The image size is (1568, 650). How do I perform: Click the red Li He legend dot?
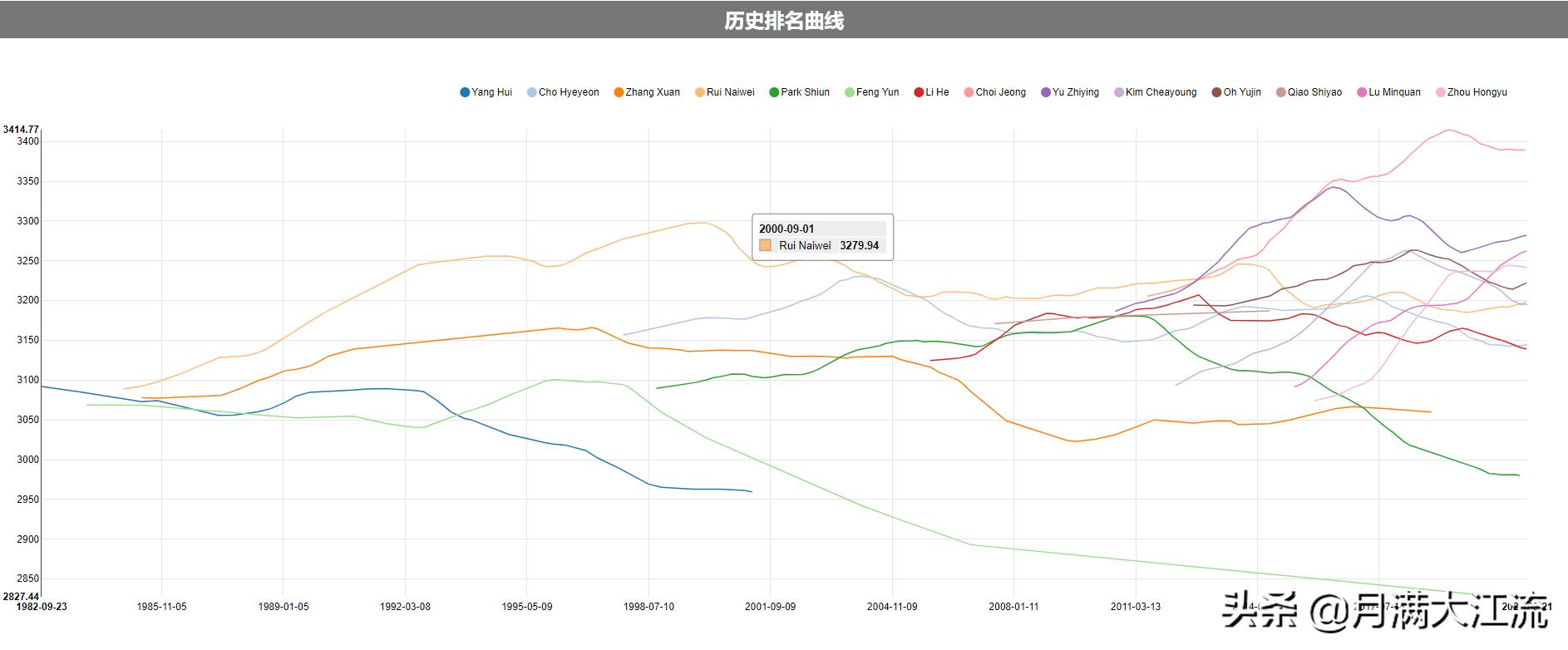(919, 92)
